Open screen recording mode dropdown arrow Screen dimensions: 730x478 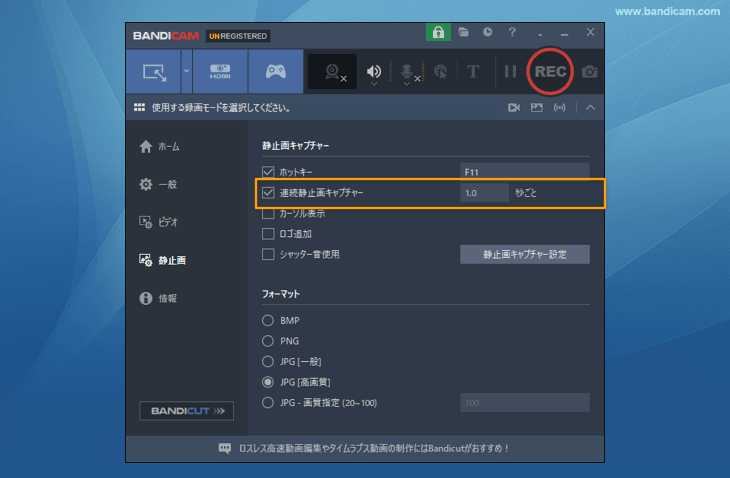(186, 71)
